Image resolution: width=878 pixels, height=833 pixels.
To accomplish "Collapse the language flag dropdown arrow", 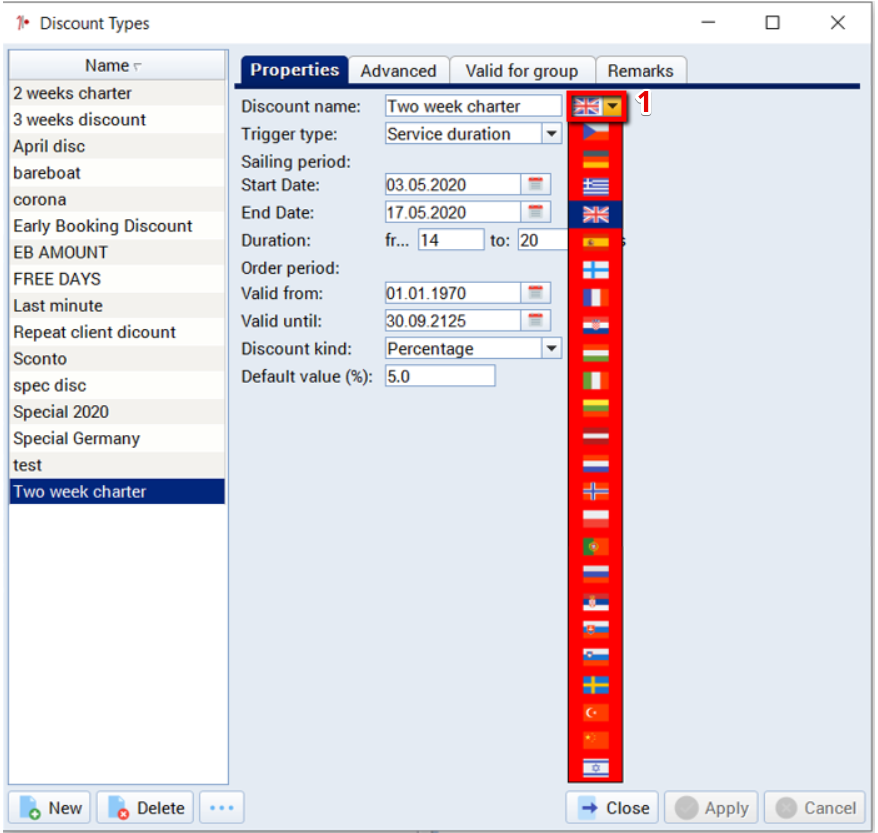I will pyautogui.click(x=613, y=106).
